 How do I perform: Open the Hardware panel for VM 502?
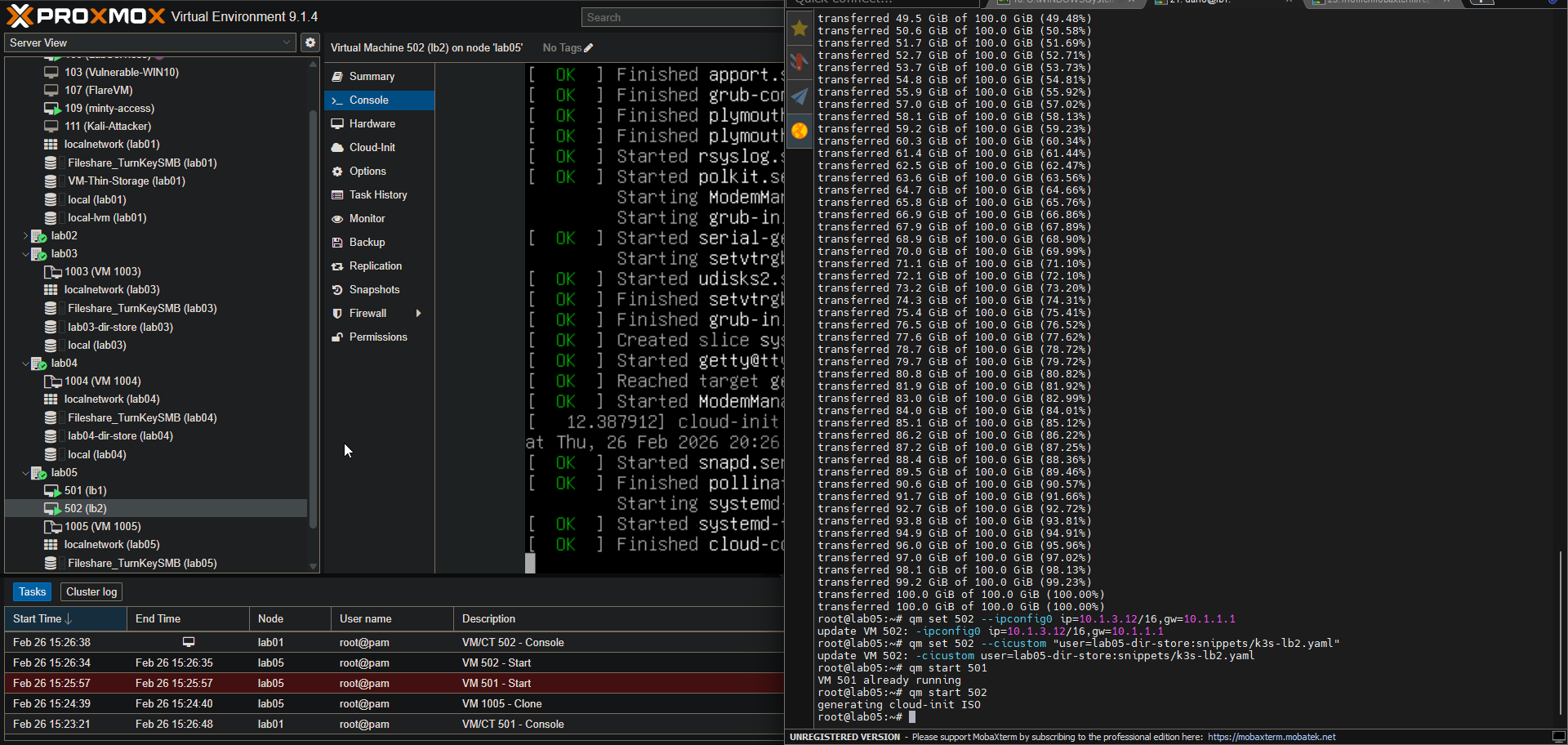tap(372, 124)
